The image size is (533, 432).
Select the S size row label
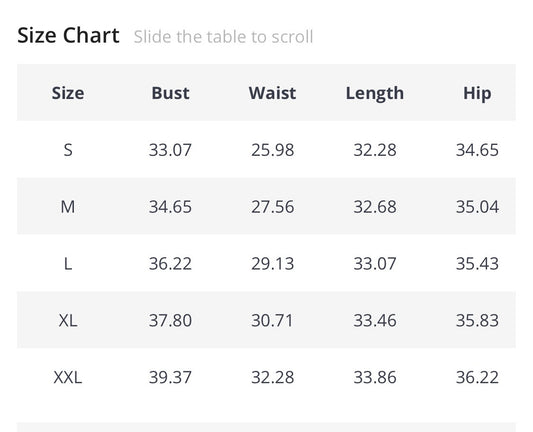pyautogui.click(x=68, y=150)
